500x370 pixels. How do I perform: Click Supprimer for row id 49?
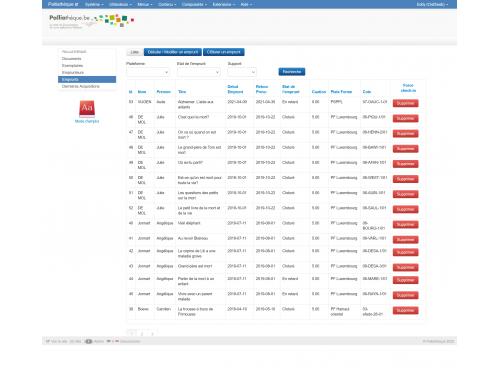(x=405, y=164)
